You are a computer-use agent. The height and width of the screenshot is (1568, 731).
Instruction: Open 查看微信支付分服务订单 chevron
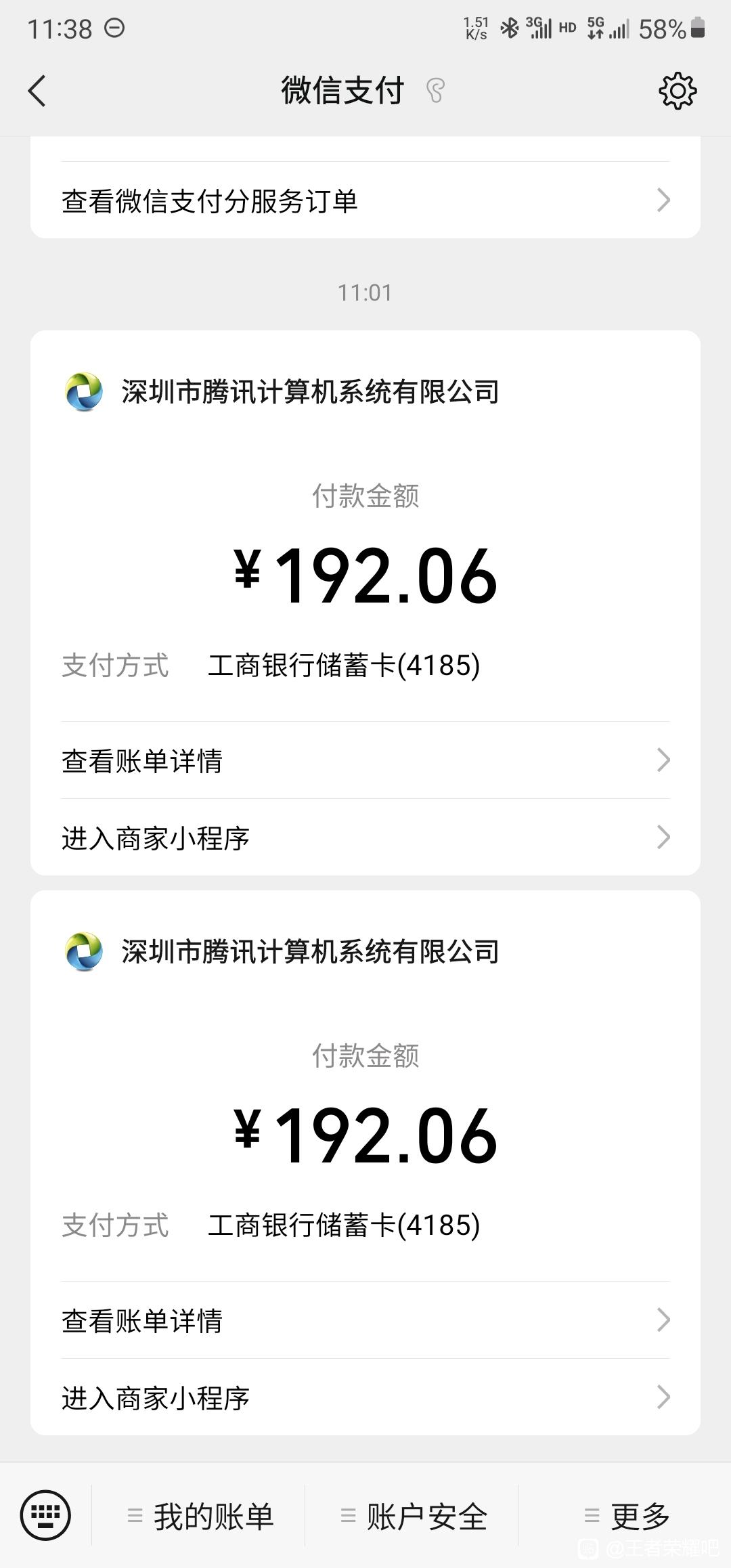click(664, 200)
